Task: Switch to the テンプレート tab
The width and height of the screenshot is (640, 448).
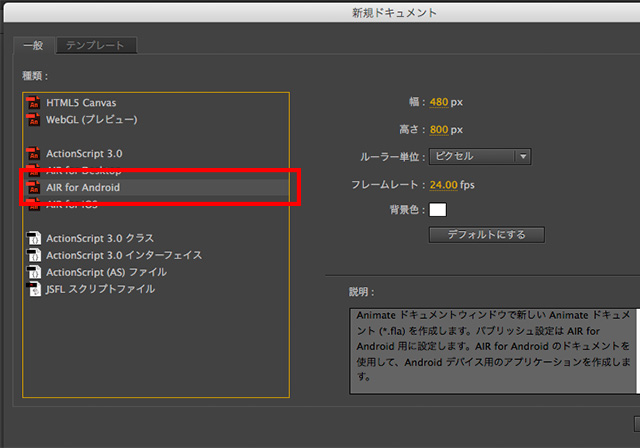Action: click(x=96, y=45)
